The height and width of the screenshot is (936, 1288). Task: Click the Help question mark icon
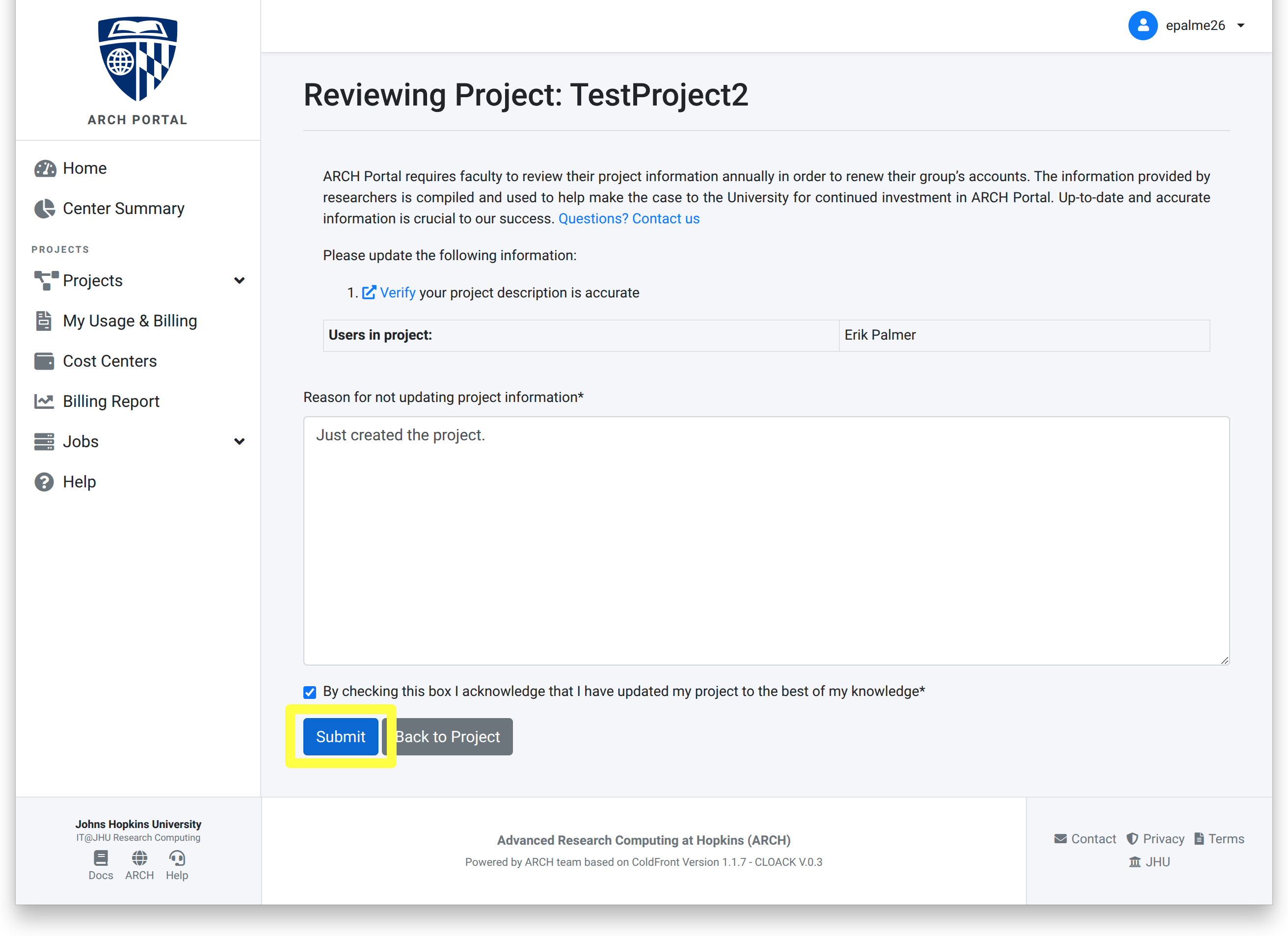pos(44,482)
